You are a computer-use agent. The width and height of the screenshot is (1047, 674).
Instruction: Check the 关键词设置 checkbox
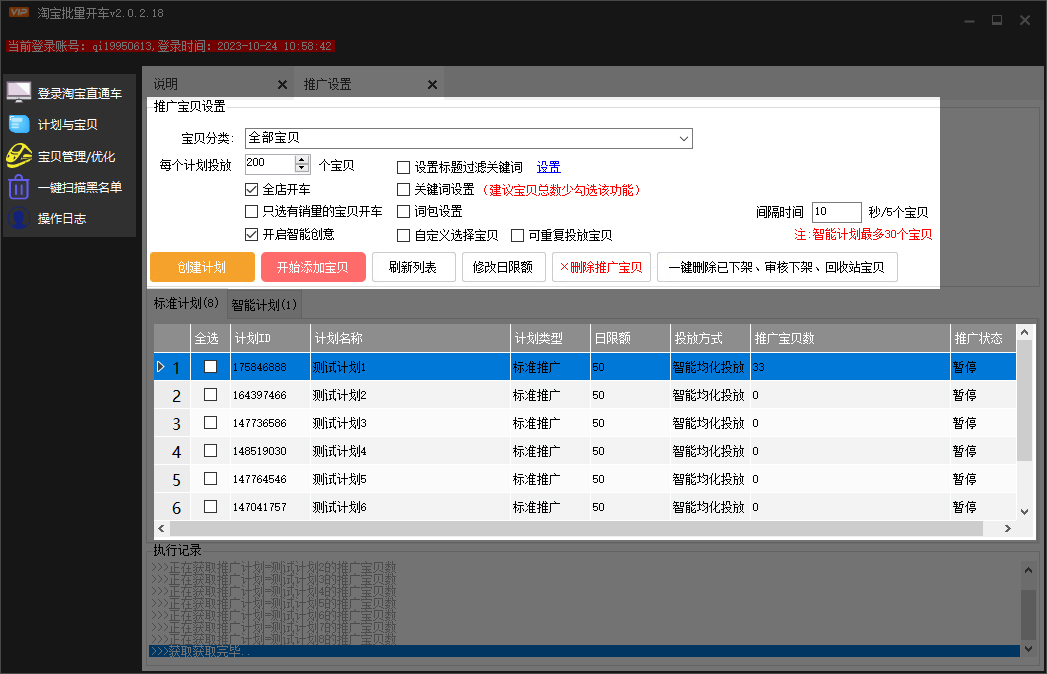(403, 189)
